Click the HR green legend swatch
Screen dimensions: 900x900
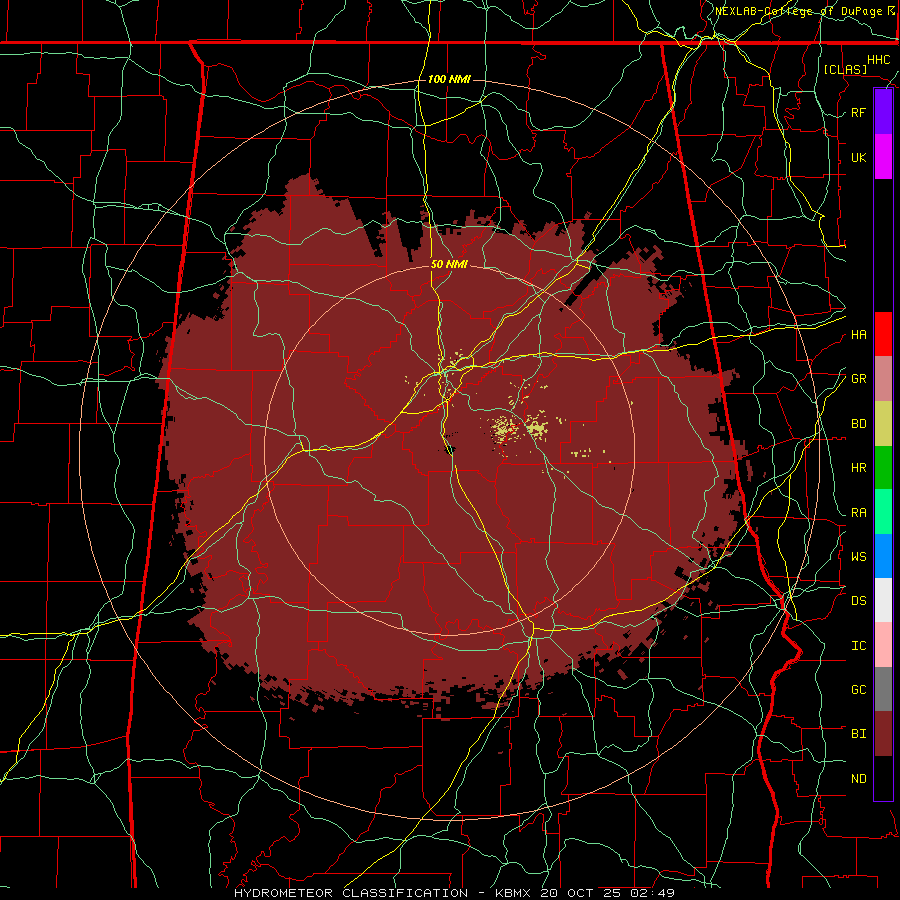[883, 468]
